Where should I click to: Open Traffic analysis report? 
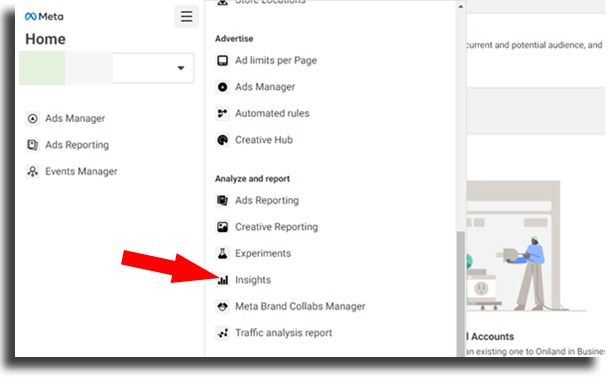pyautogui.click(x=284, y=333)
